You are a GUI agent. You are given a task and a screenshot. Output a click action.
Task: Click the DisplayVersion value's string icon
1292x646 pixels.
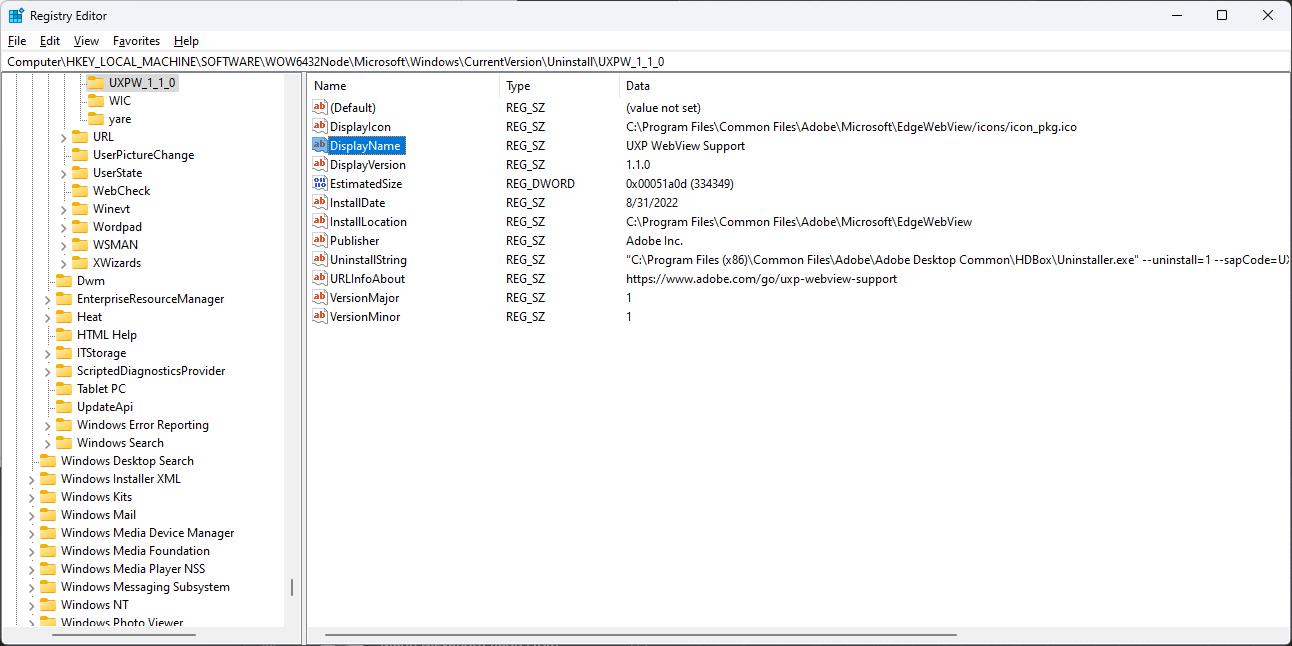[320, 164]
